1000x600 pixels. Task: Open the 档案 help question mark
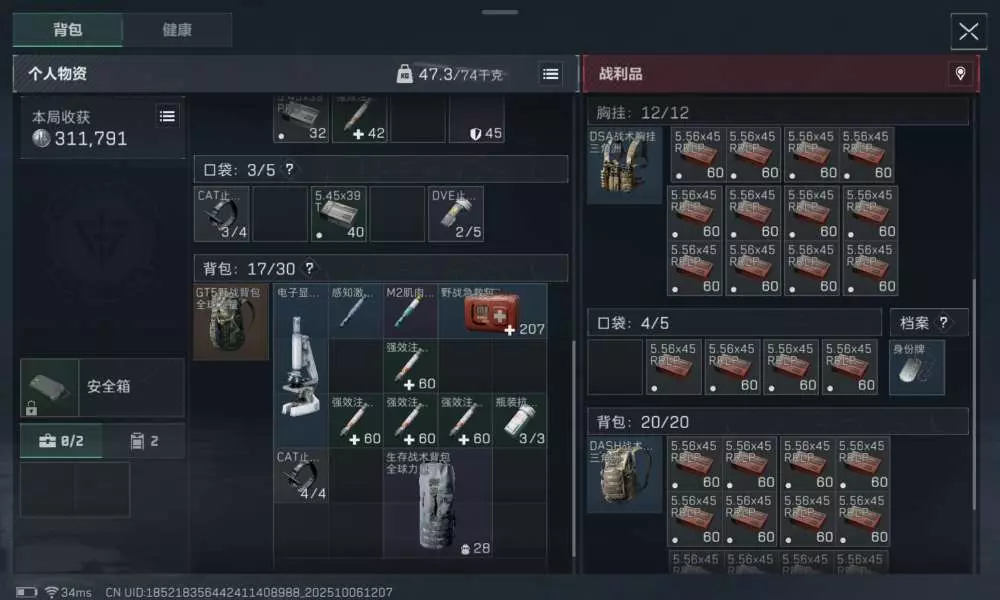coord(943,323)
